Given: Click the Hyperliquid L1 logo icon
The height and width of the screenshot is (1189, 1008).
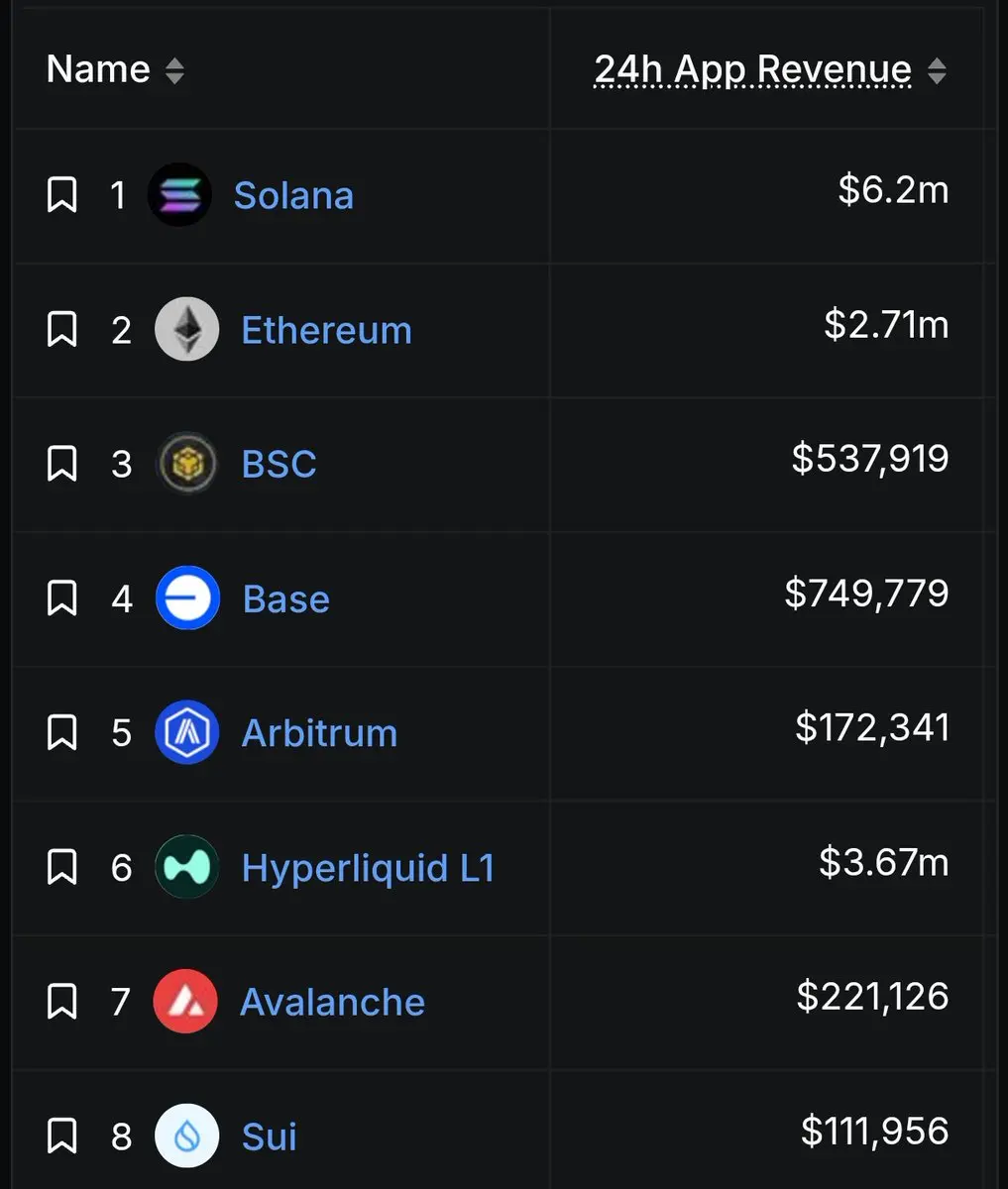Looking at the screenshot, I should tap(187, 867).
